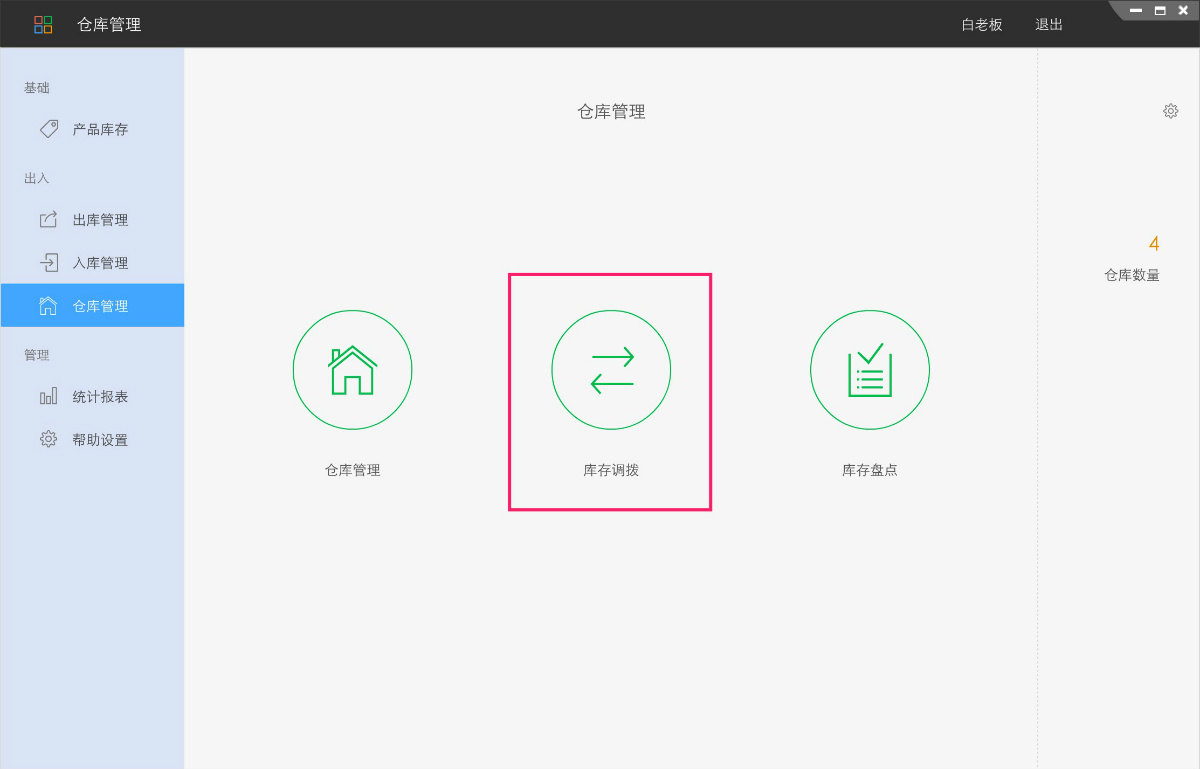Click the settings gear in the right panel
This screenshot has height=769, width=1200.
pyautogui.click(x=1170, y=111)
